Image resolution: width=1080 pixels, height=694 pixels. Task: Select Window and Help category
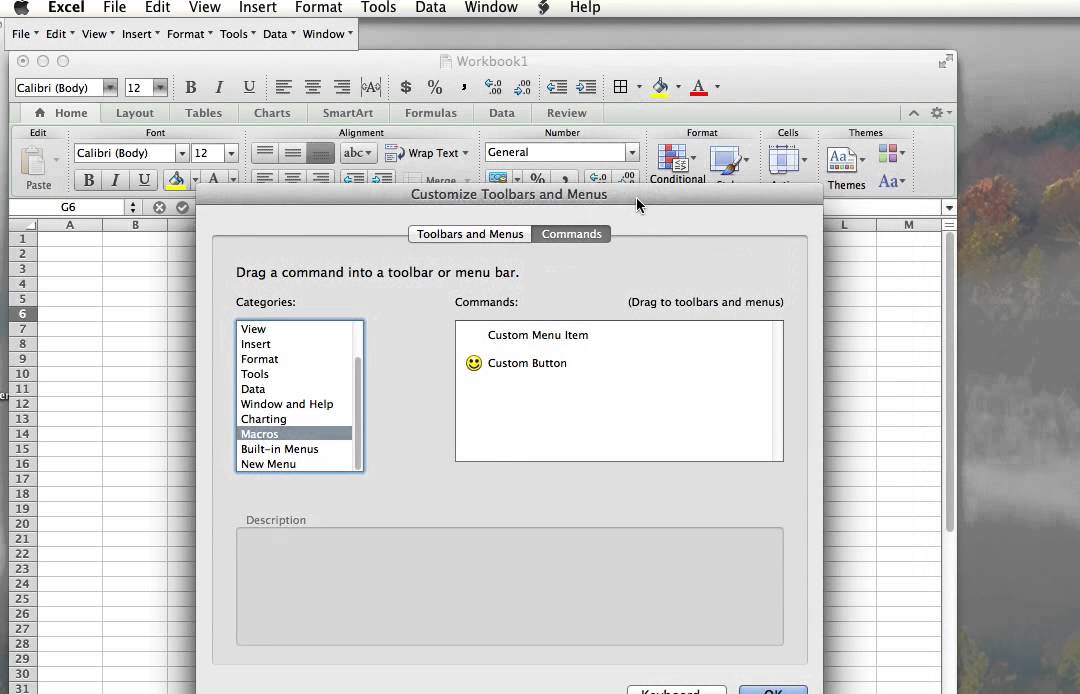(x=294, y=404)
